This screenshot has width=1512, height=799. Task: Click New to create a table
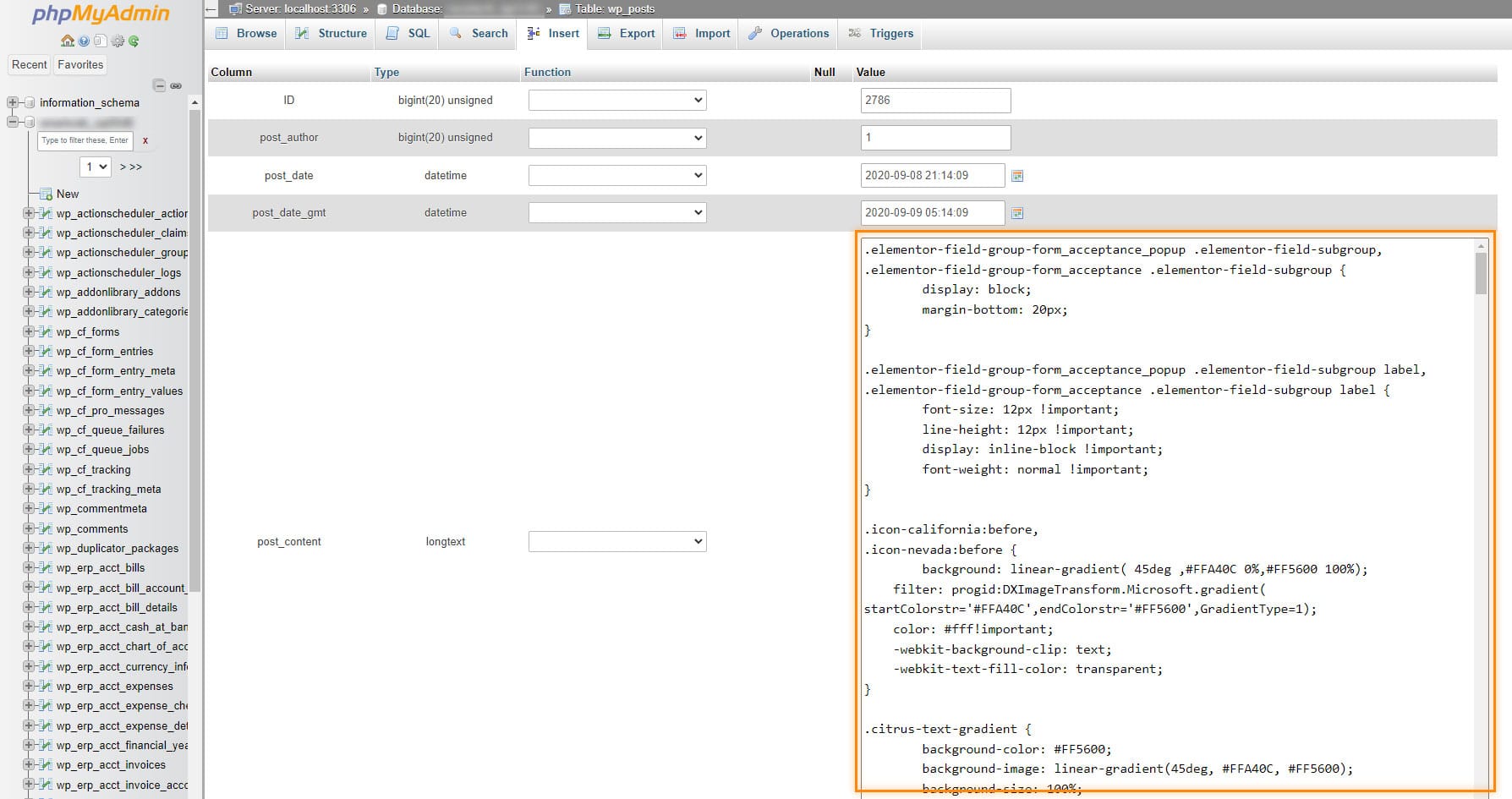[67, 194]
